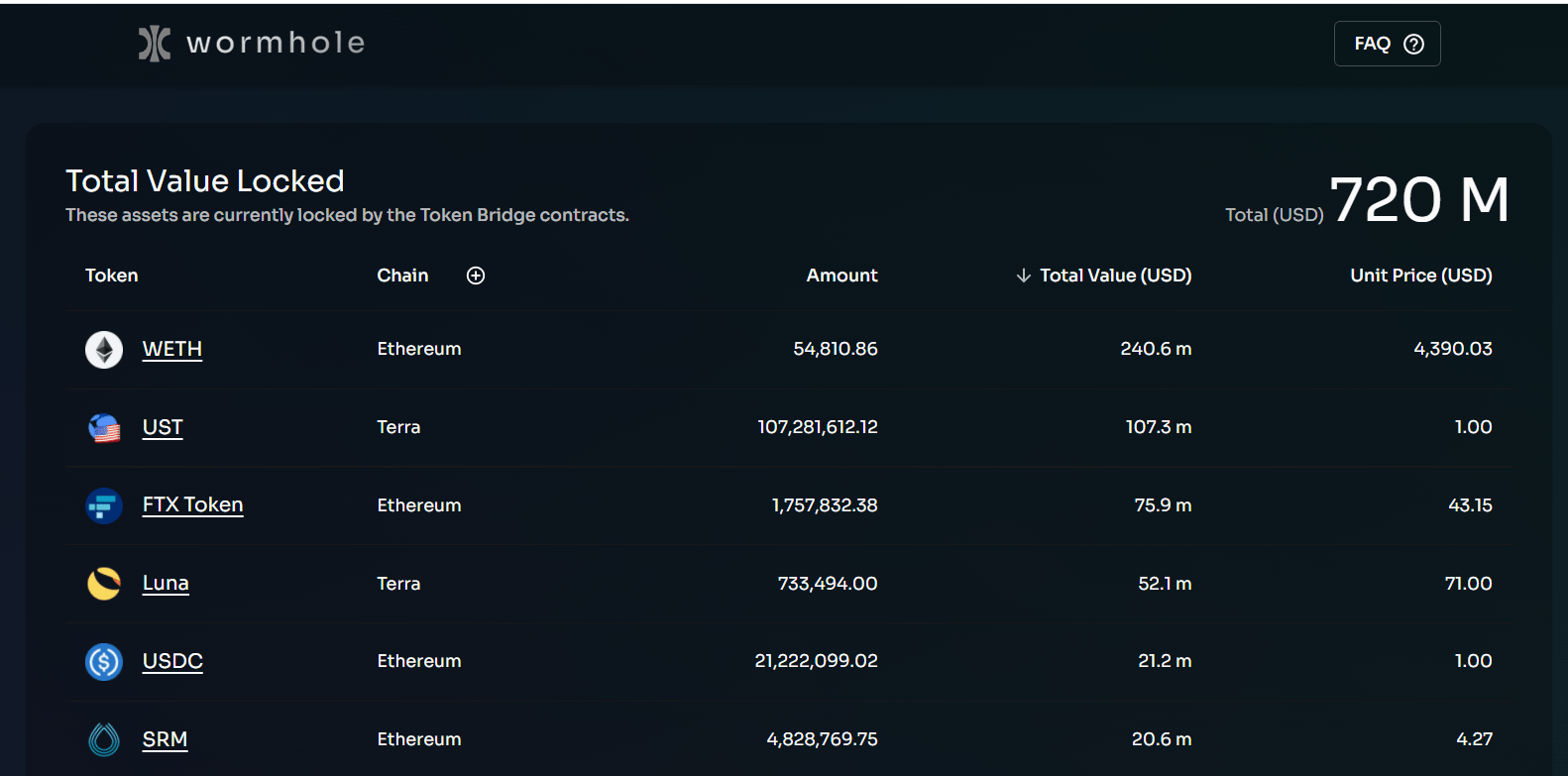Click the USDC token icon

tap(104, 661)
